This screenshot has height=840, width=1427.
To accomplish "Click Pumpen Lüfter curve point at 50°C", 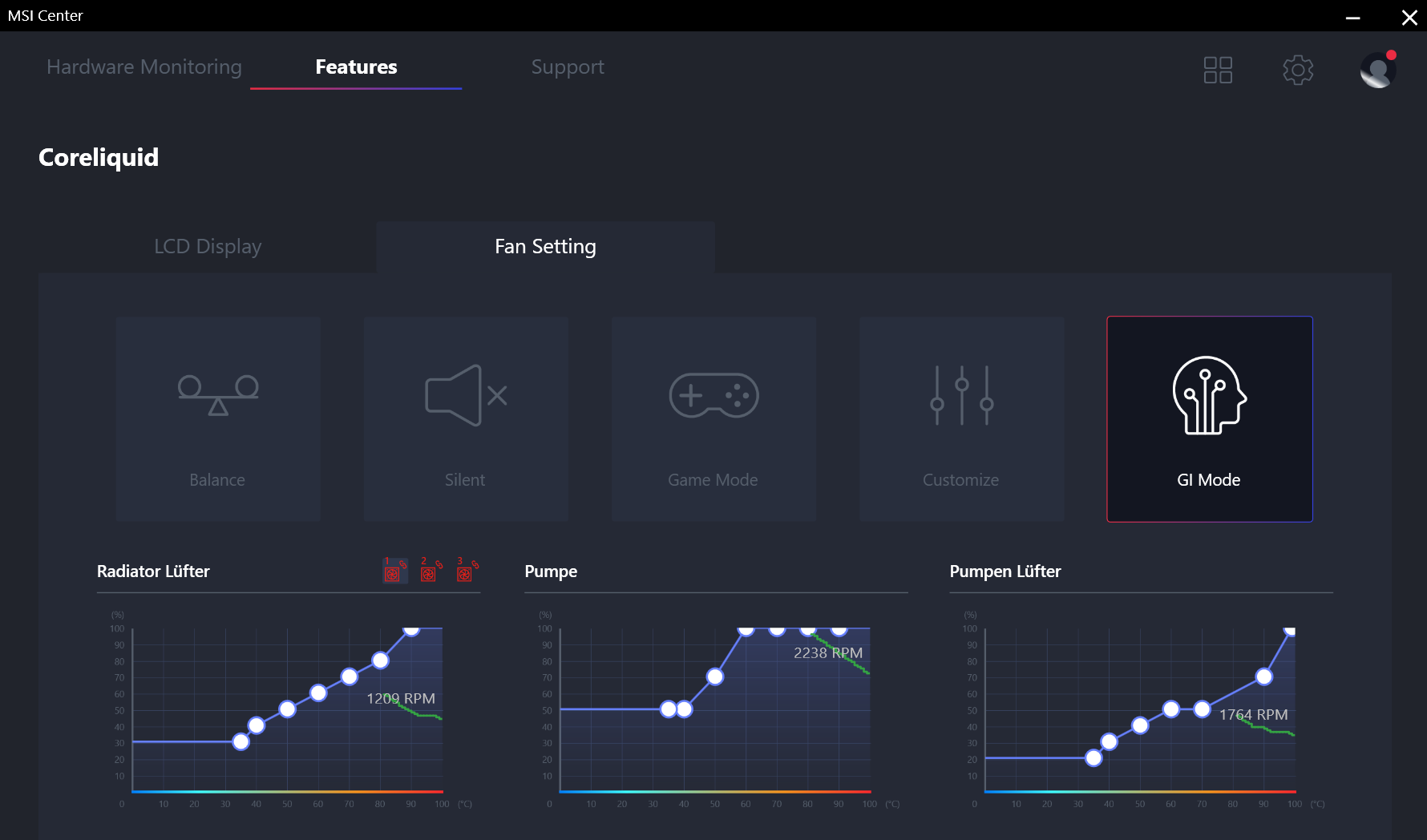I will point(1140,725).
